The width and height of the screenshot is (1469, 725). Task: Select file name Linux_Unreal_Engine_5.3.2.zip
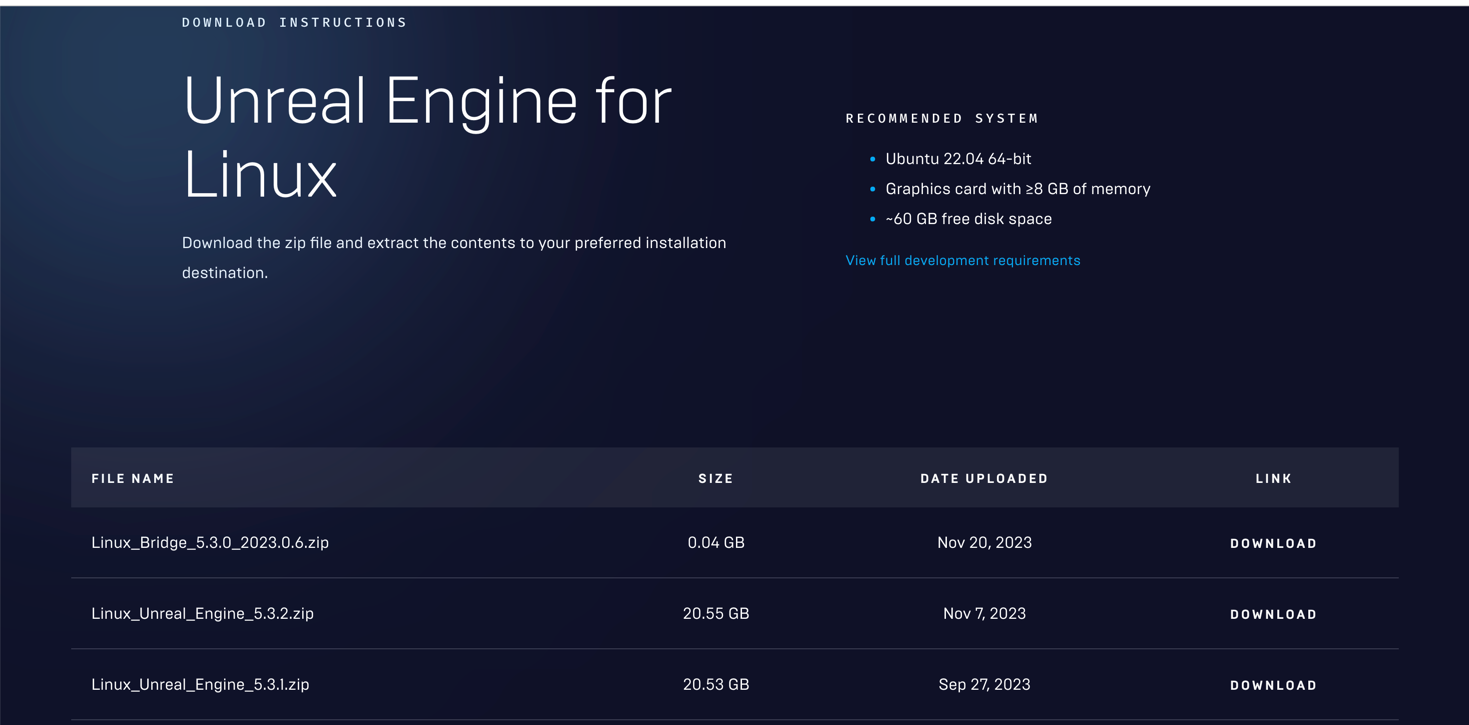(202, 613)
